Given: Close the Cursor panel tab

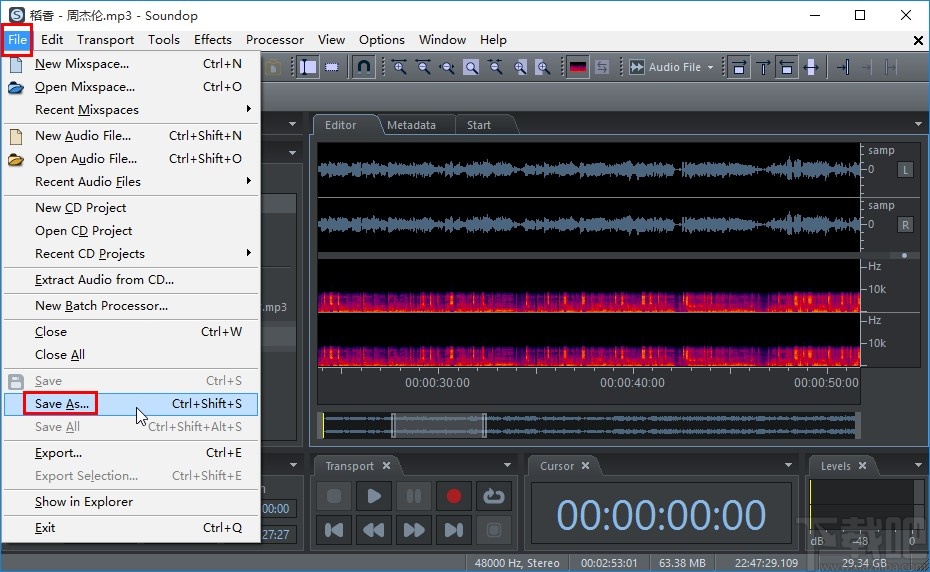Looking at the screenshot, I should 586,466.
